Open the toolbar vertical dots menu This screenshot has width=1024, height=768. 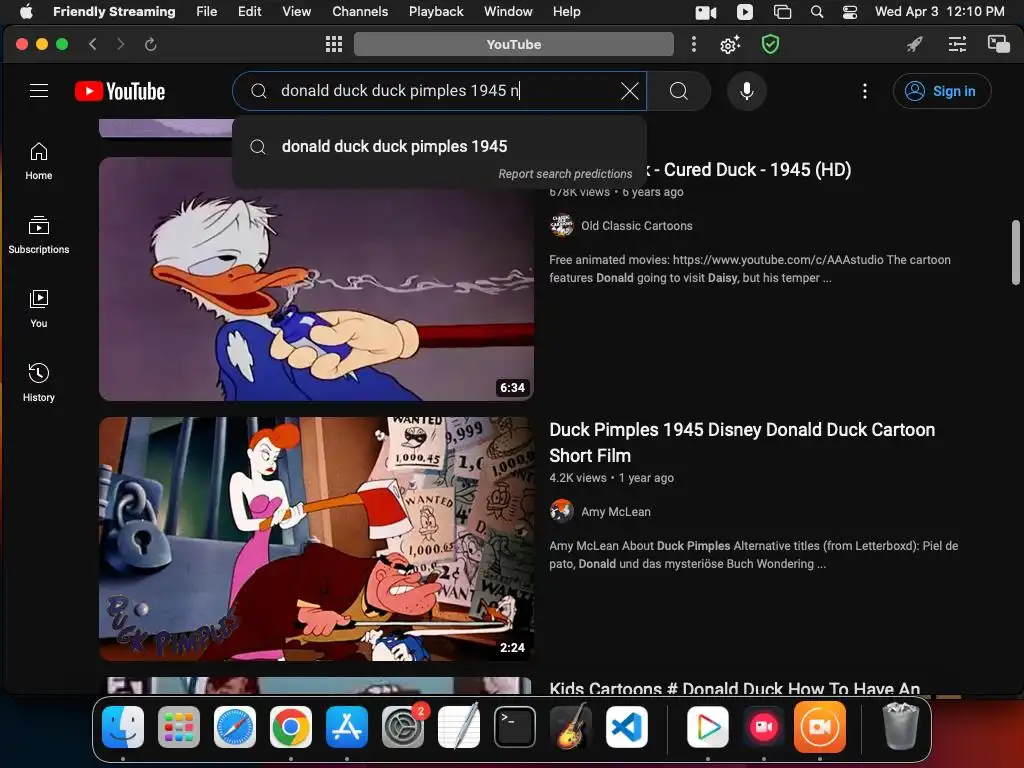pyautogui.click(x=694, y=44)
